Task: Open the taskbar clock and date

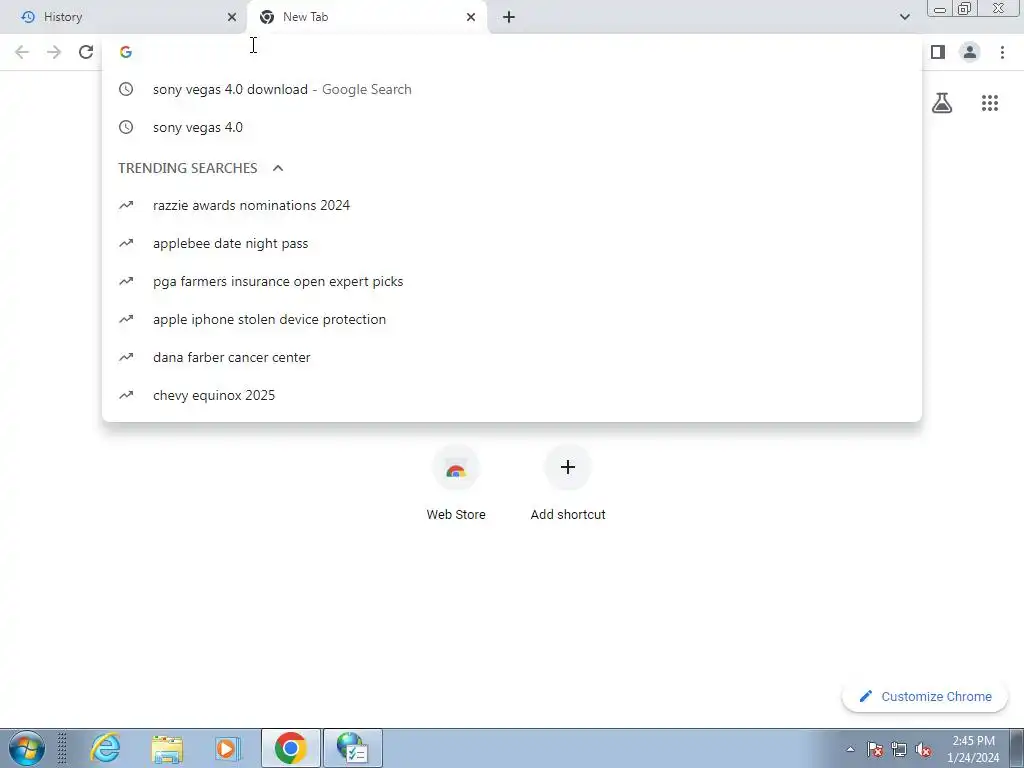Action: pos(973,749)
